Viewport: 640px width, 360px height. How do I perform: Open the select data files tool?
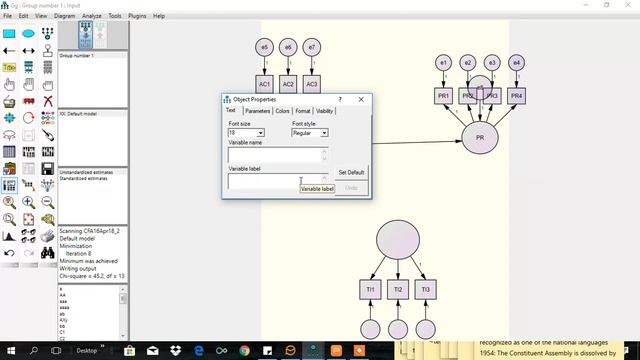click(x=9, y=152)
